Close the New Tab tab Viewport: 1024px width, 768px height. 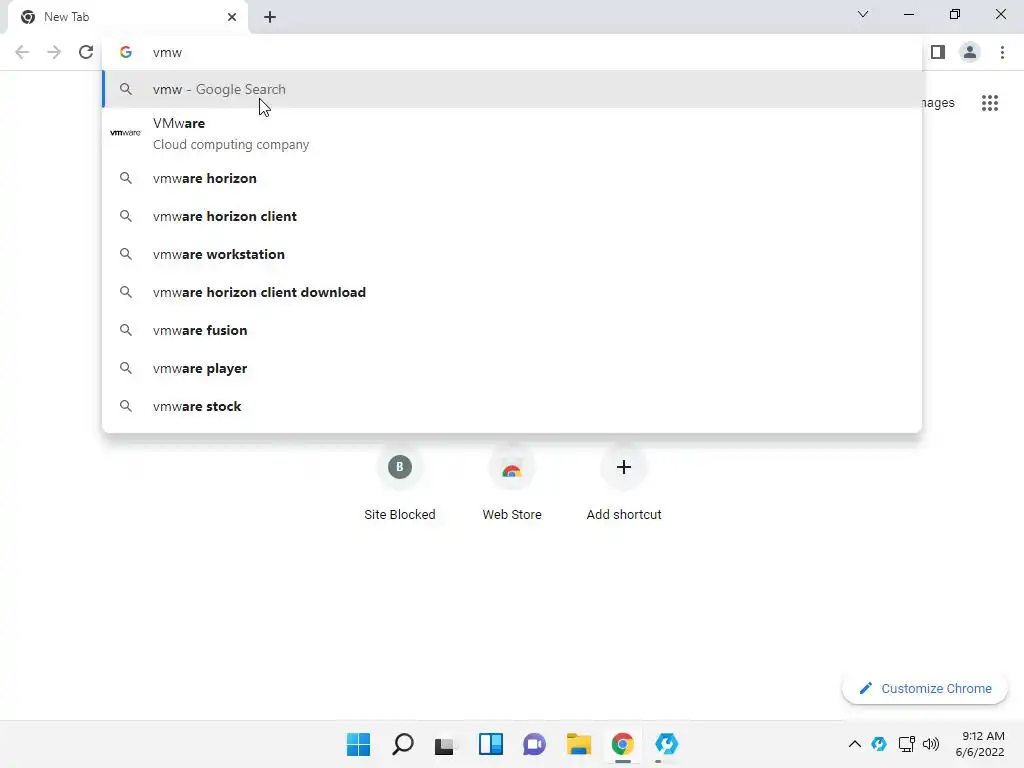[232, 17]
